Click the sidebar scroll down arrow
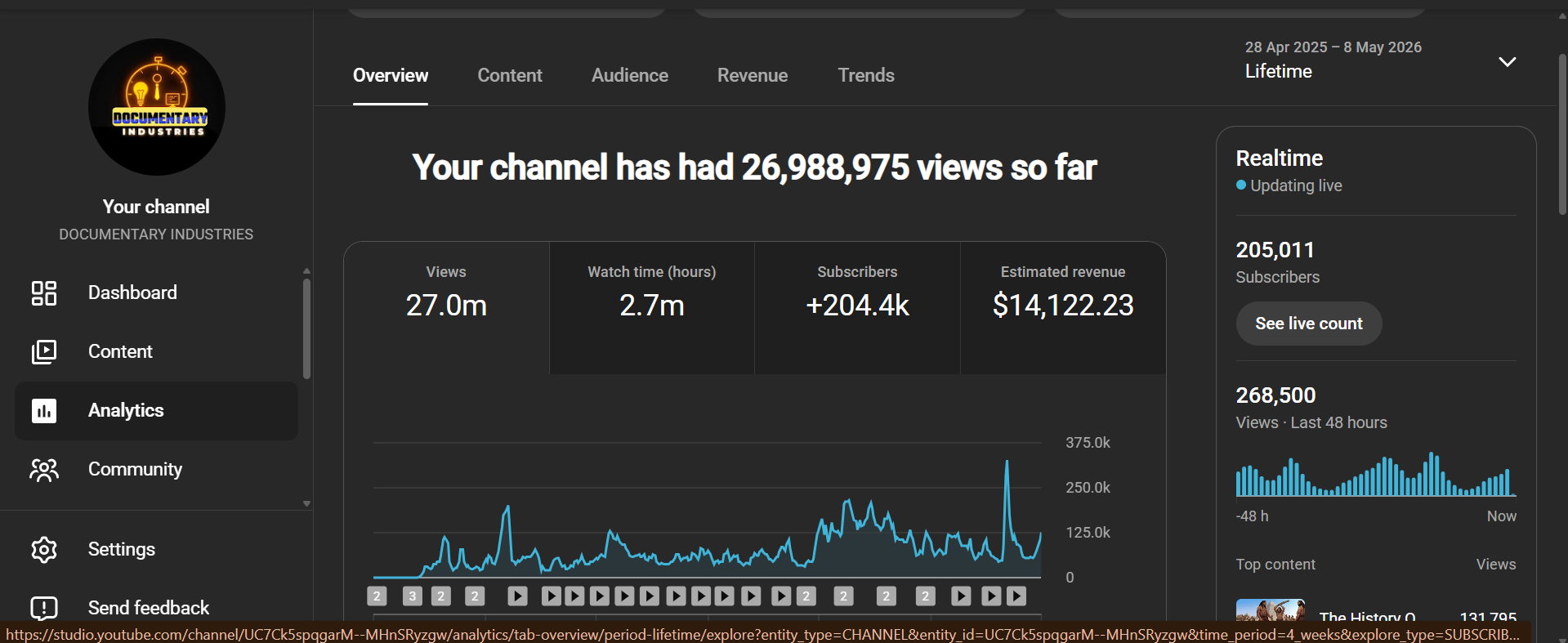1568x643 pixels. 306,503
